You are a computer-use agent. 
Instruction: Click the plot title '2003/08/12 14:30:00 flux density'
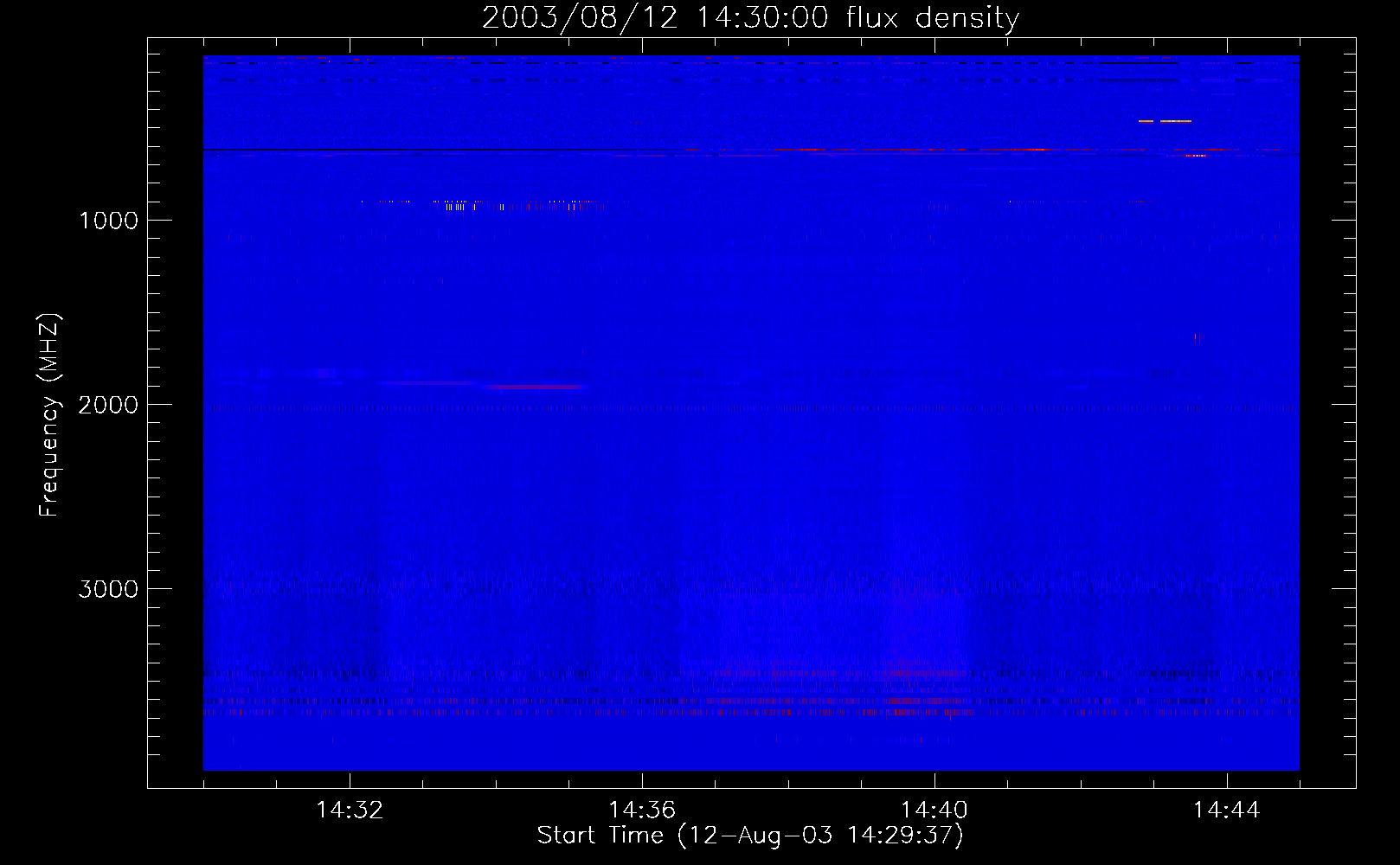(750, 17)
